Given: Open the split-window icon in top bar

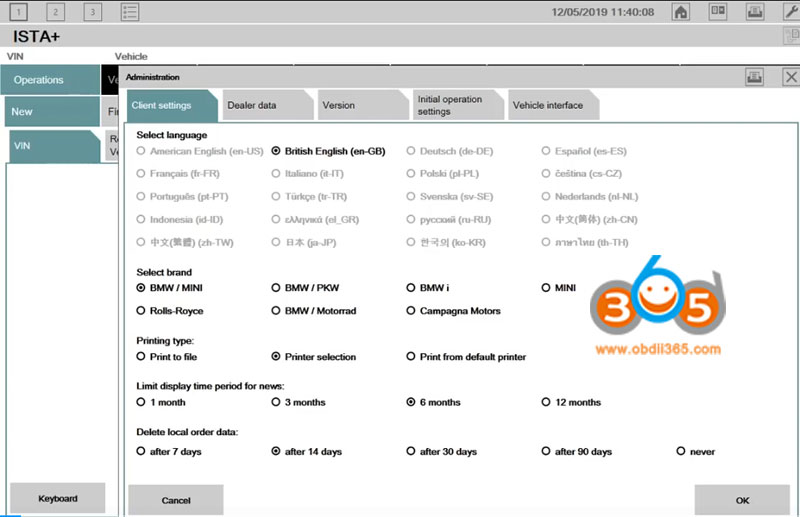Looking at the screenshot, I should click(718, 11).
